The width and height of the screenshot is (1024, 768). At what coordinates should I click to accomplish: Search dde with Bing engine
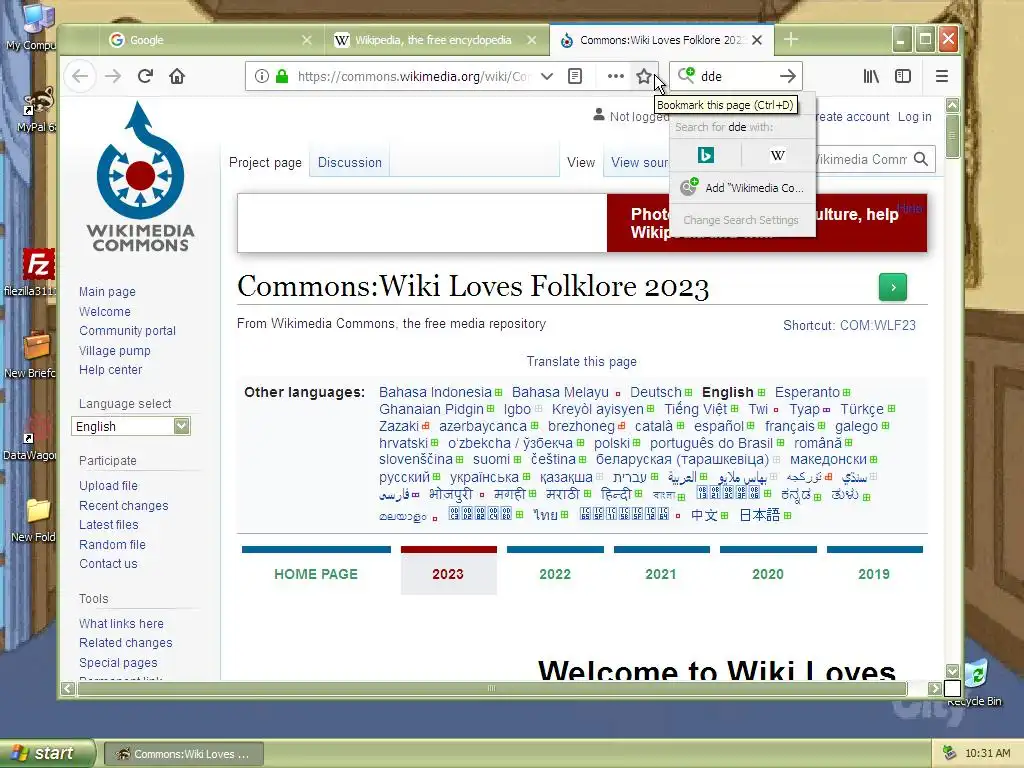tap(706, 155)
